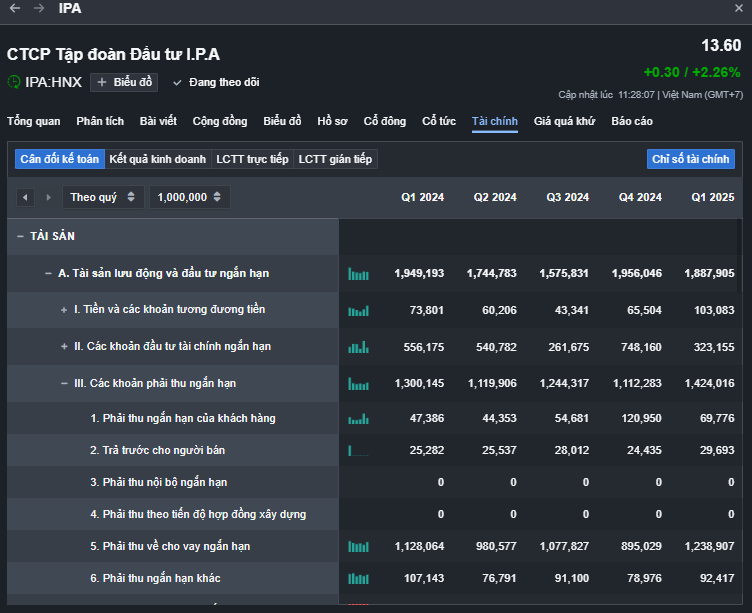This screenshot has width=752, height=613.
Task: Click the Q4 2024 value 120,950
Action: tap(641, 418)
